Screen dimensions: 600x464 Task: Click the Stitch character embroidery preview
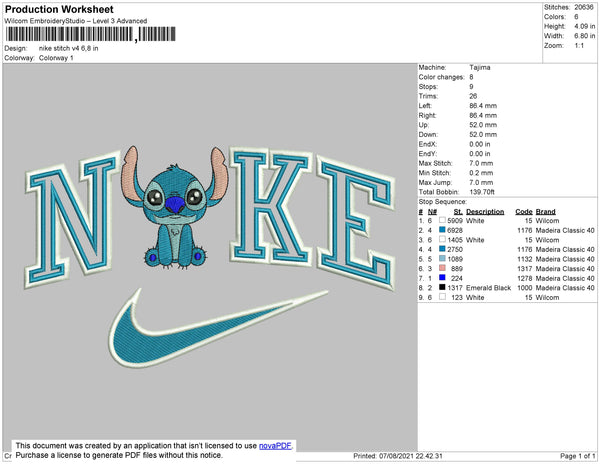[175, 207]
